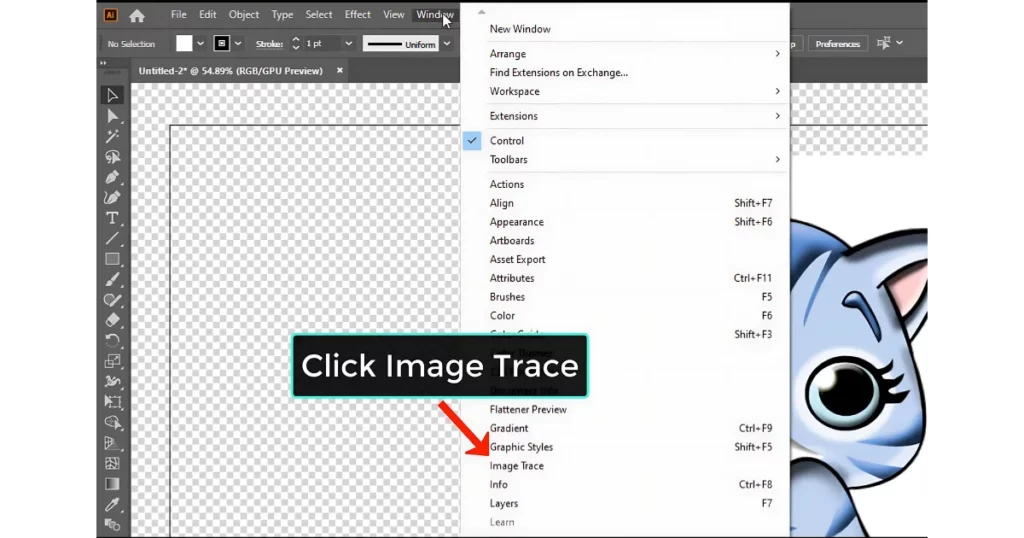Click the stroke weight stepper arrows
The width and height of the screenshot is (1024, 538).
pyautogui.click(x=296, y=43)
